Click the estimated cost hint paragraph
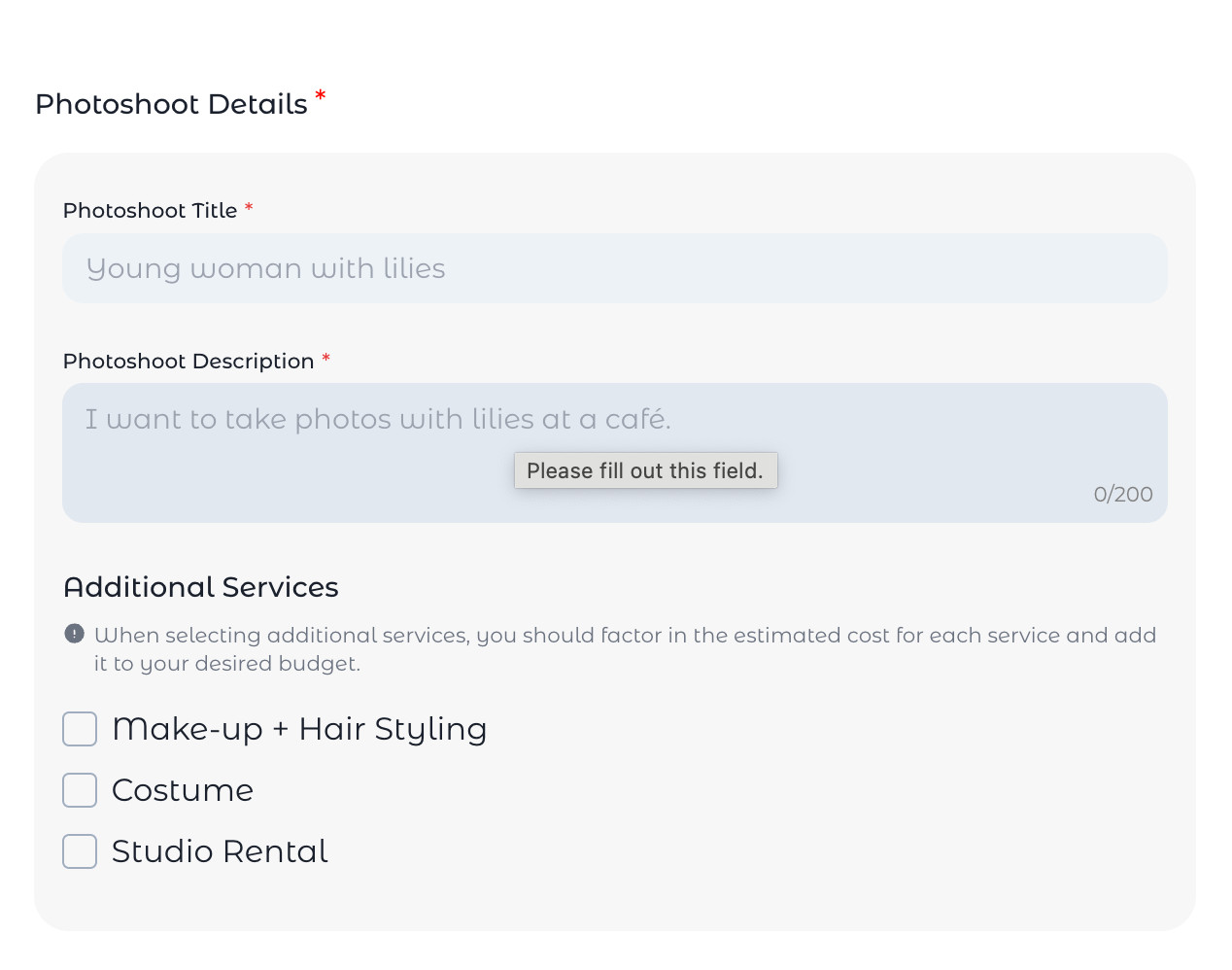This screenshot has width=1232, height=970. pos(625,649)
